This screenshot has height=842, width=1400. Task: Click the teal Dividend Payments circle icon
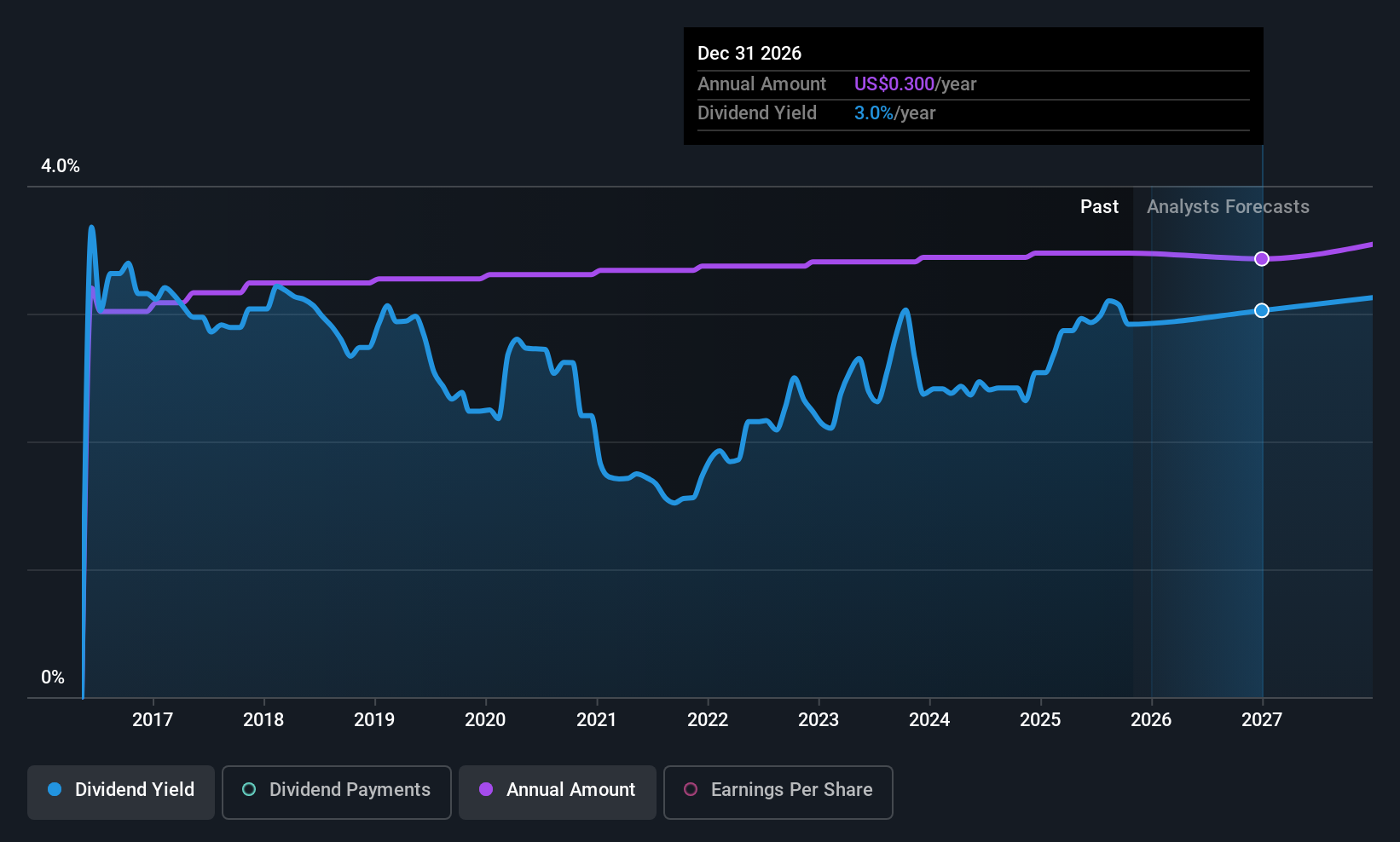click(248, 790)
